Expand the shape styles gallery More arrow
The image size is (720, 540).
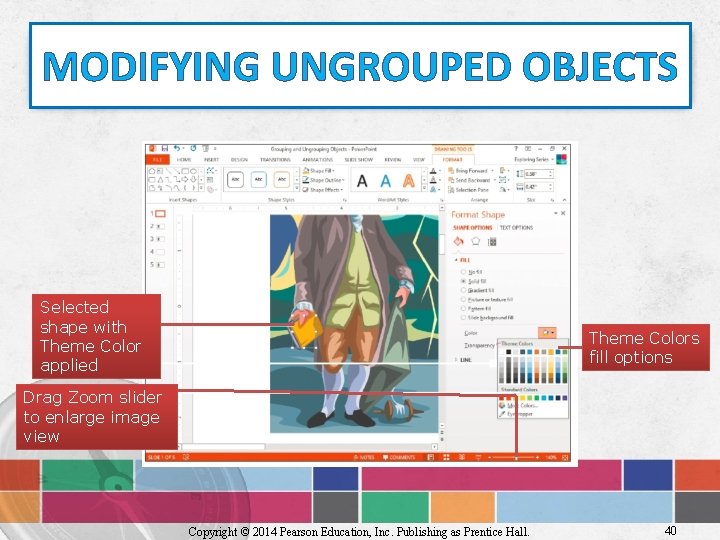pyautogui.click(x=297, y=189)
